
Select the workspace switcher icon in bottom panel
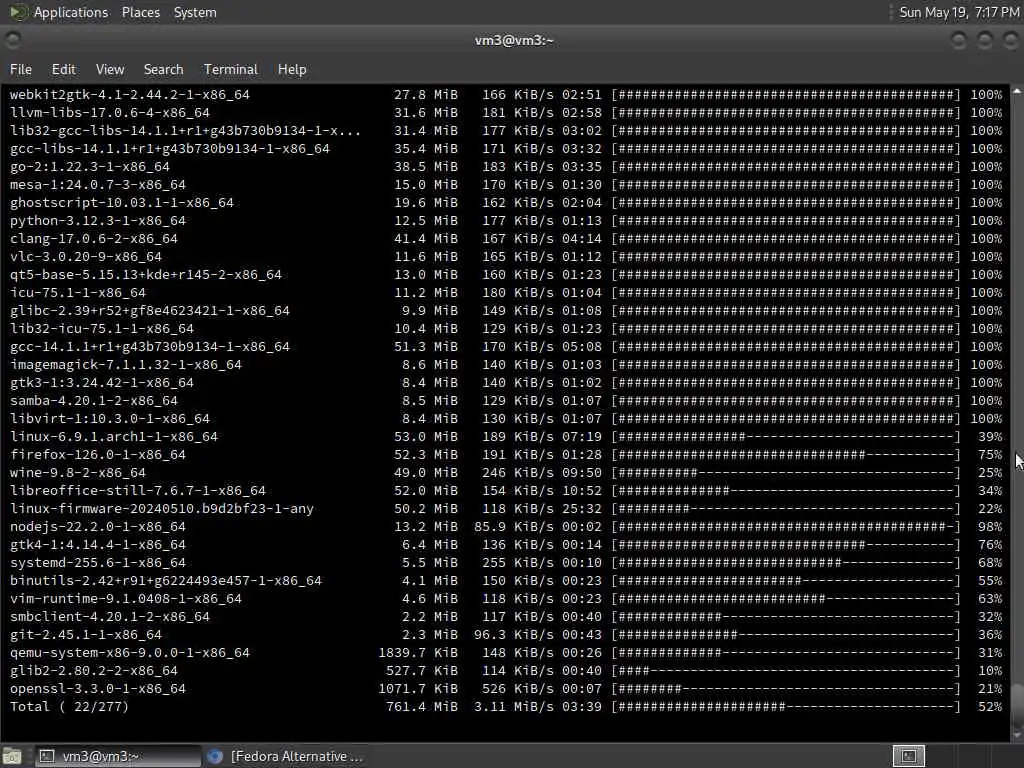(x=908, y=756)
